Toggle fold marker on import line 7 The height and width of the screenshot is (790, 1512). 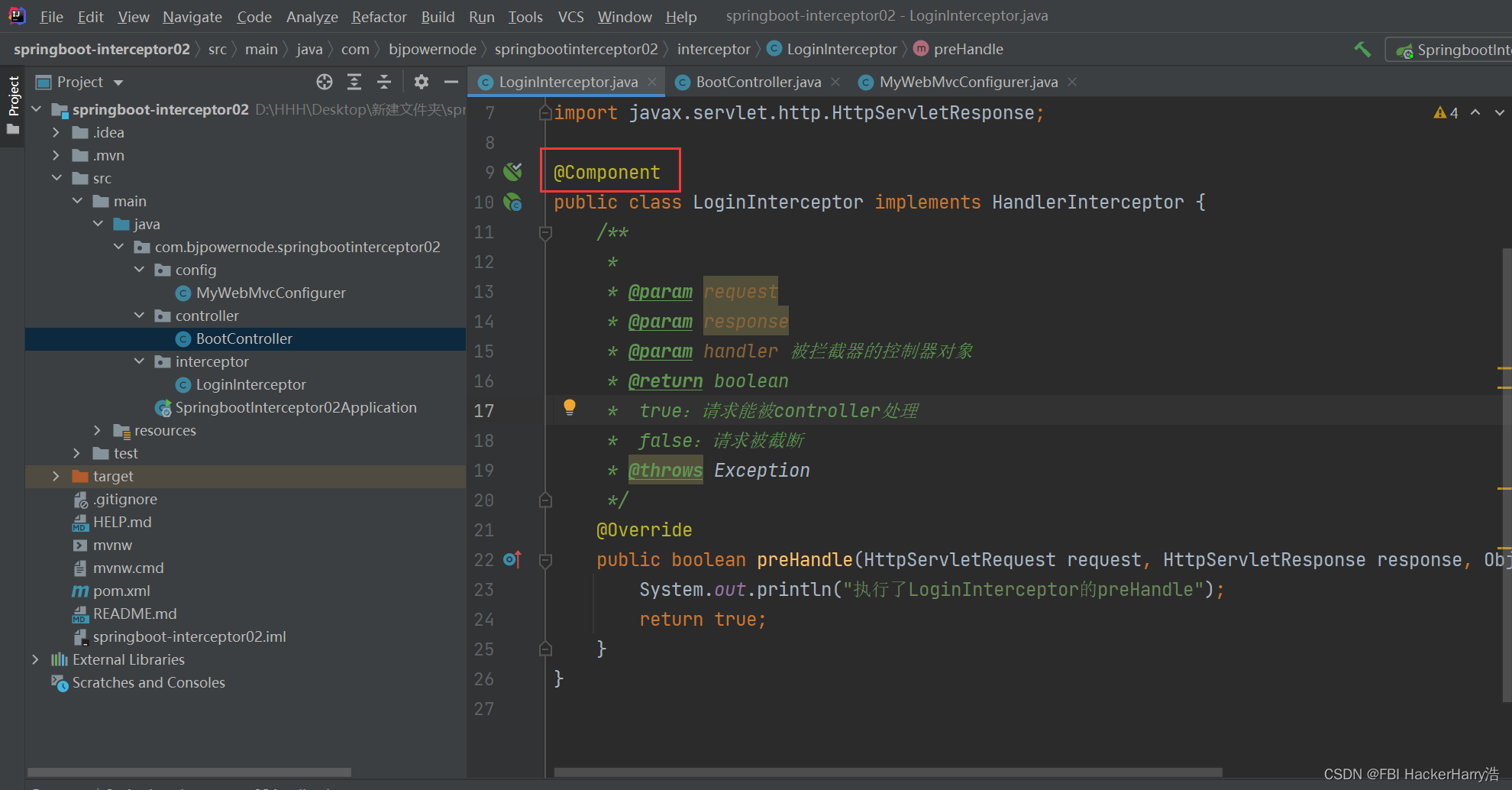[545, 113]
